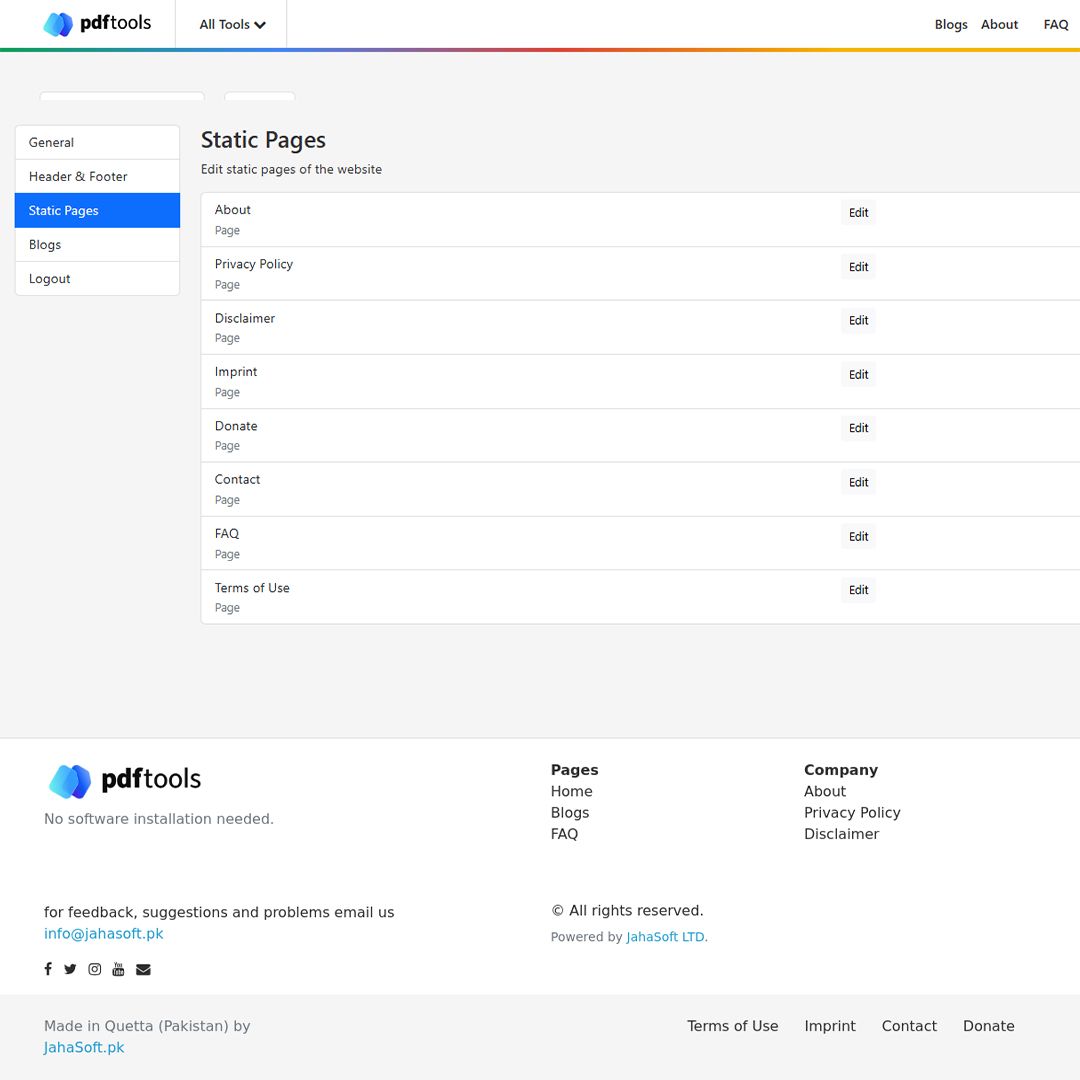Open General settings in sidebar

97,143
